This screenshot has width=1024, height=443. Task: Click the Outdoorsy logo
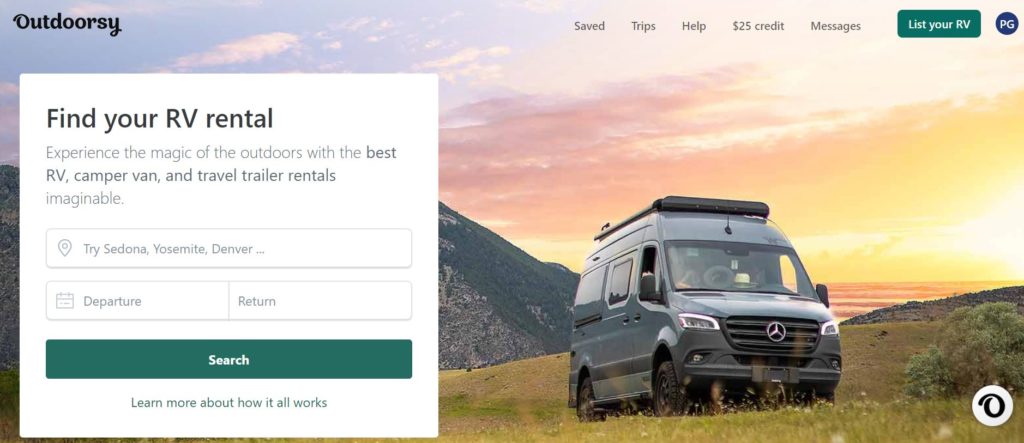[x=67, y=24]
